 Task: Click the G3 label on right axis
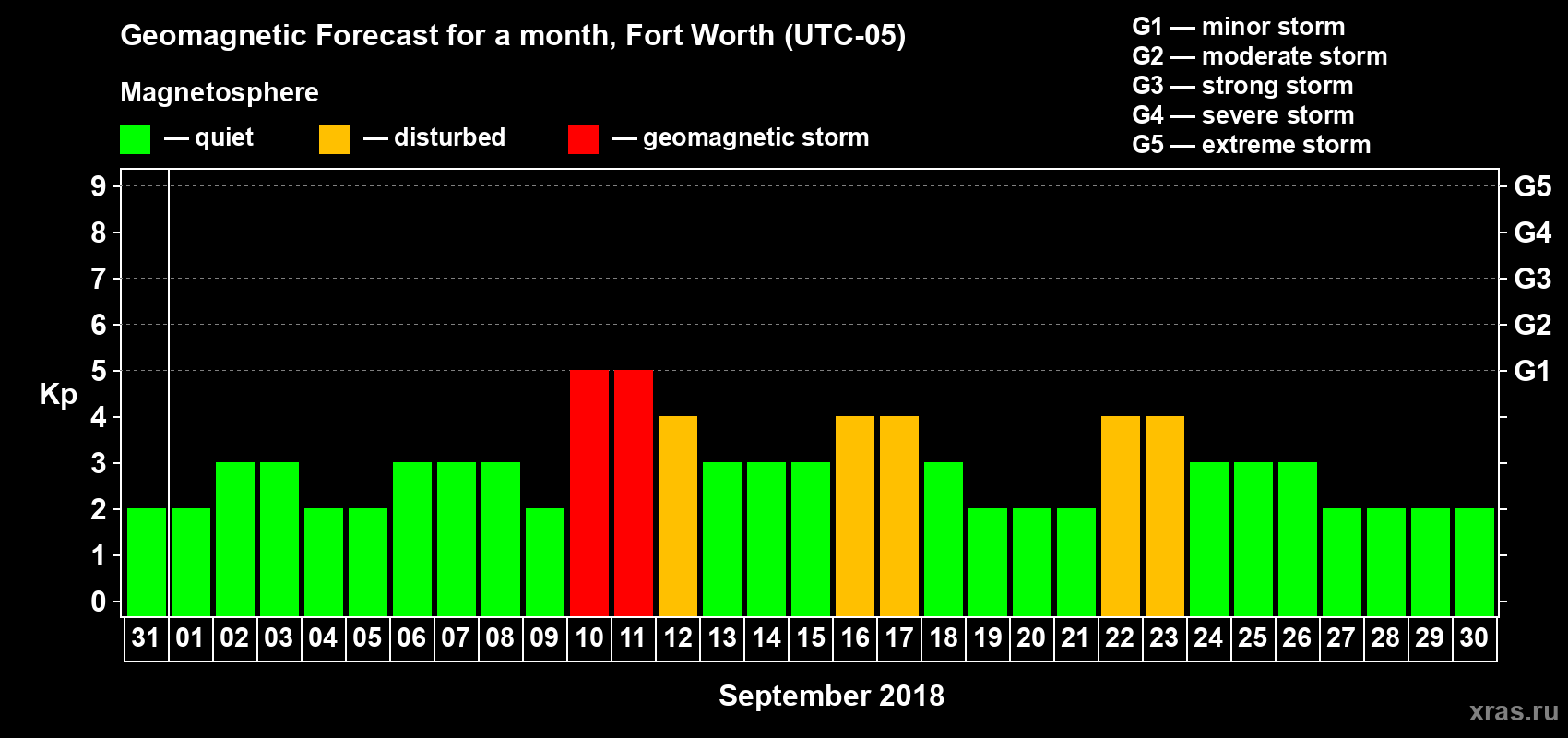pos(1533,279)
